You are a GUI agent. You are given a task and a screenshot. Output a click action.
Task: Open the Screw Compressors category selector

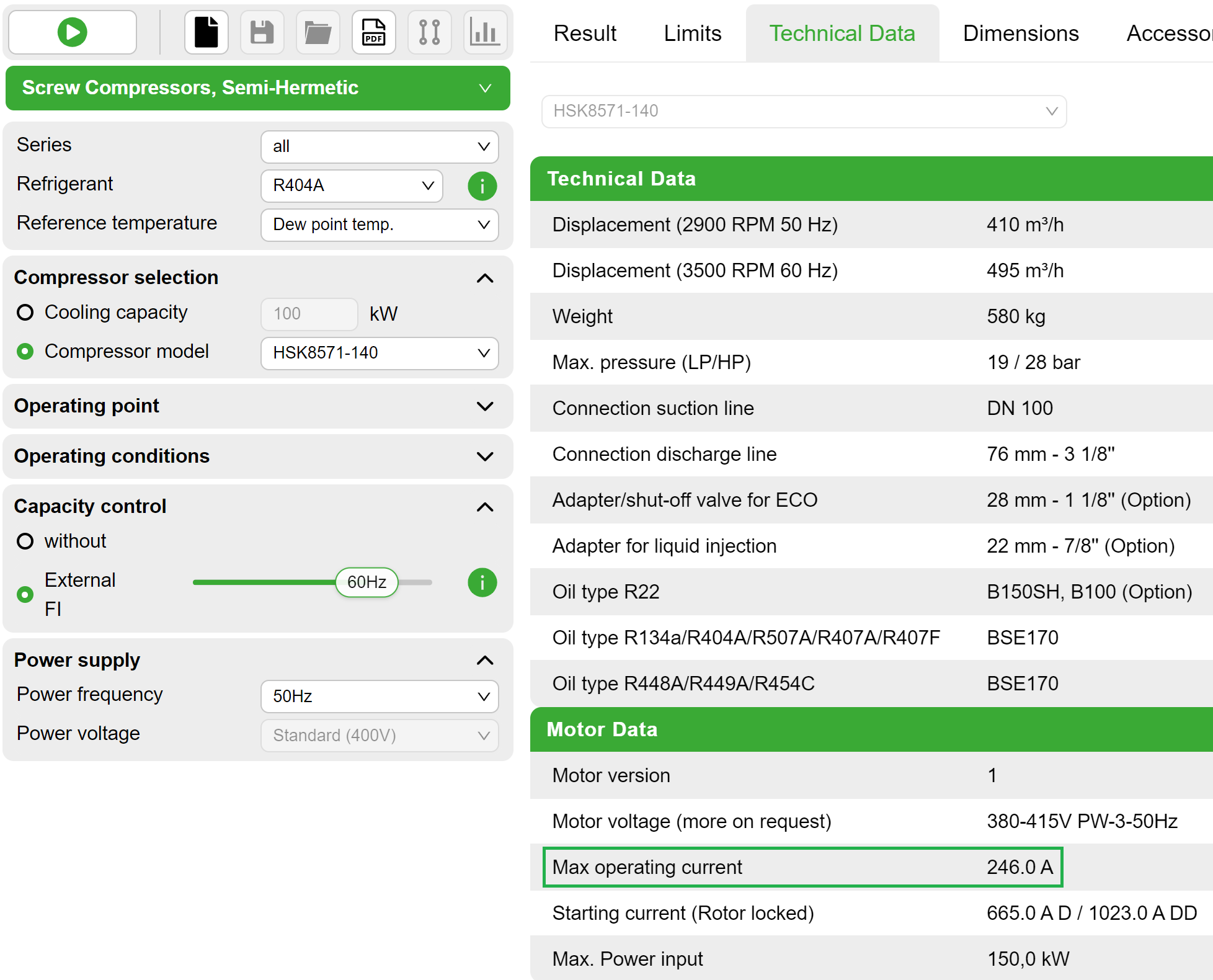click(x=257, y=87)
